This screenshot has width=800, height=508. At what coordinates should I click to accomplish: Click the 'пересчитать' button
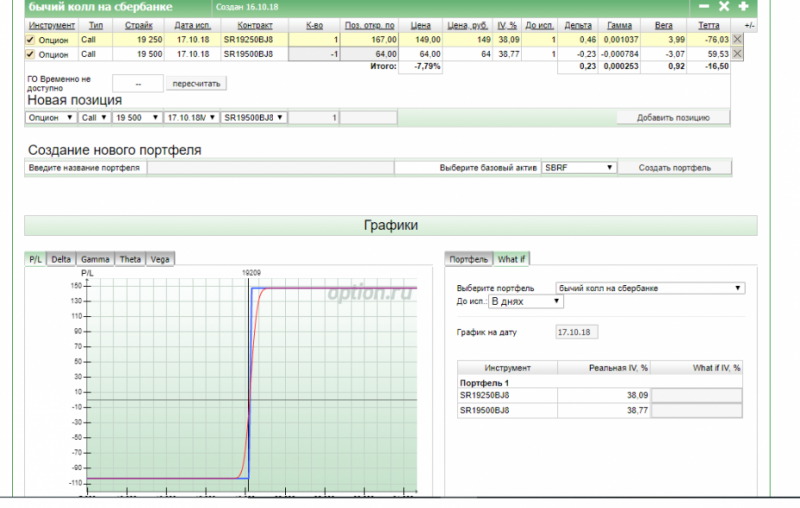[x=196, y=83]
